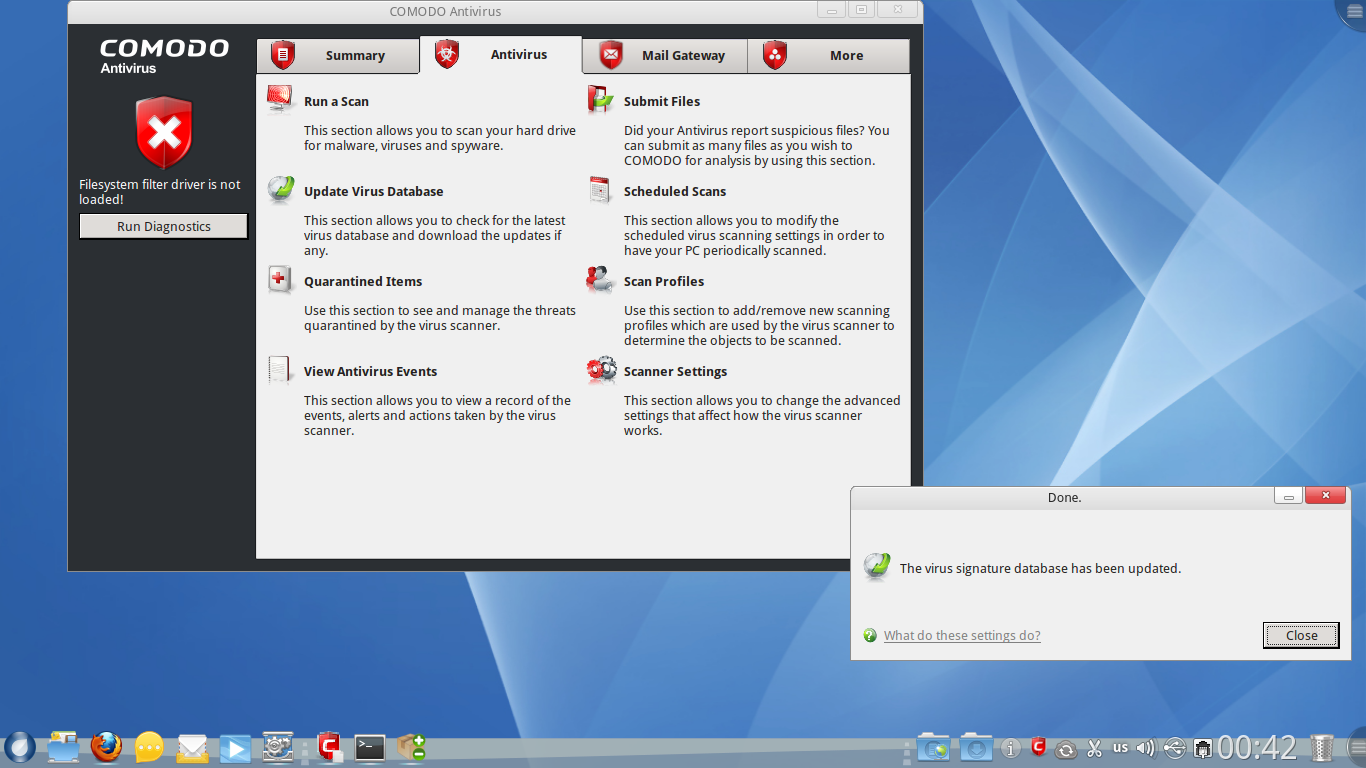Click the Run a Scan monitor icon
Viewport: 1366px width, 768px height.
tap(280, 100)
